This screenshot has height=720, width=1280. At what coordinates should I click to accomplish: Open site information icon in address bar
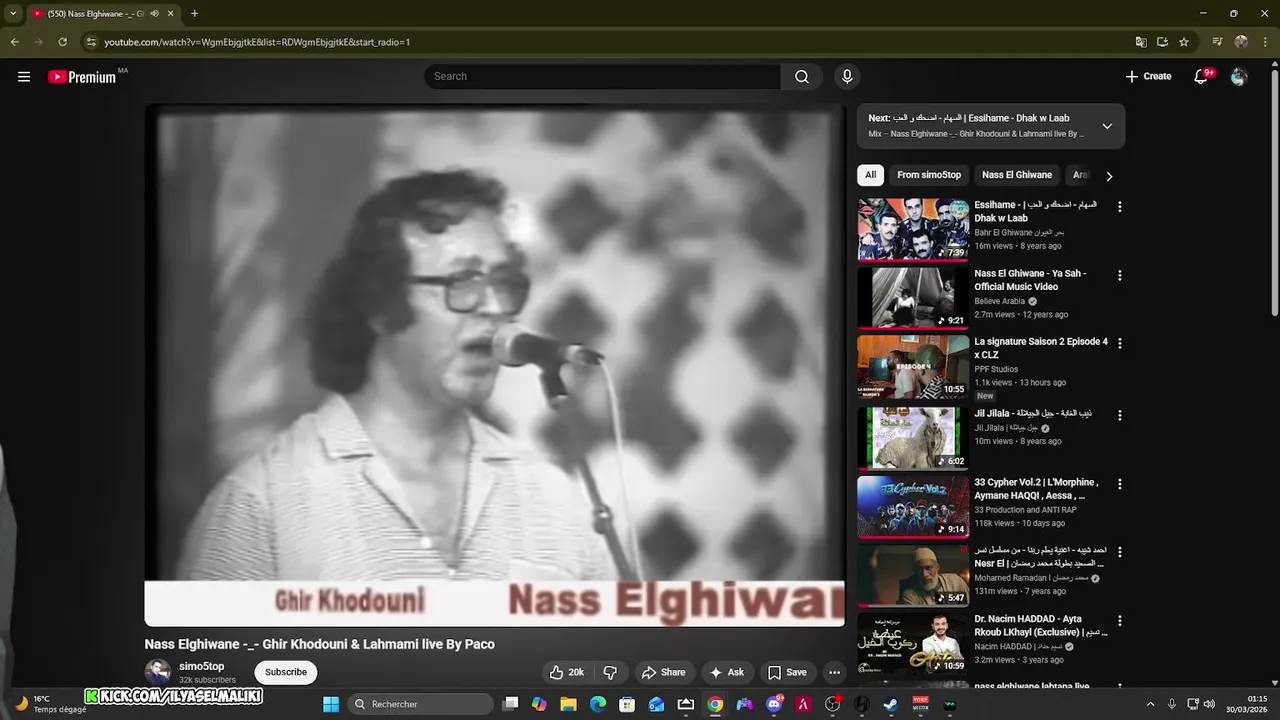pyautogui.click(x=91, y=42)
